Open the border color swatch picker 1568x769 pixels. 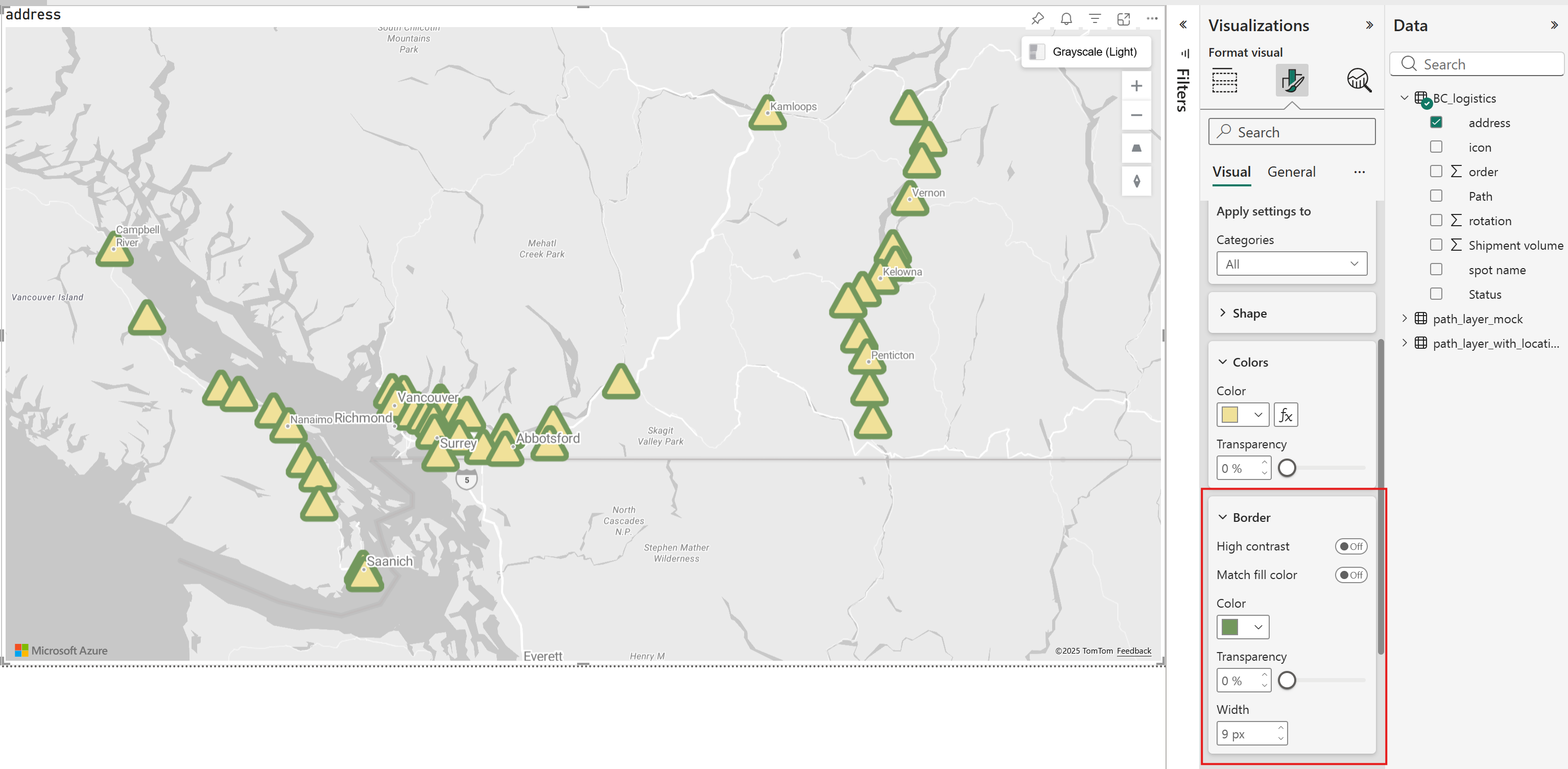tap(1242, 627)
